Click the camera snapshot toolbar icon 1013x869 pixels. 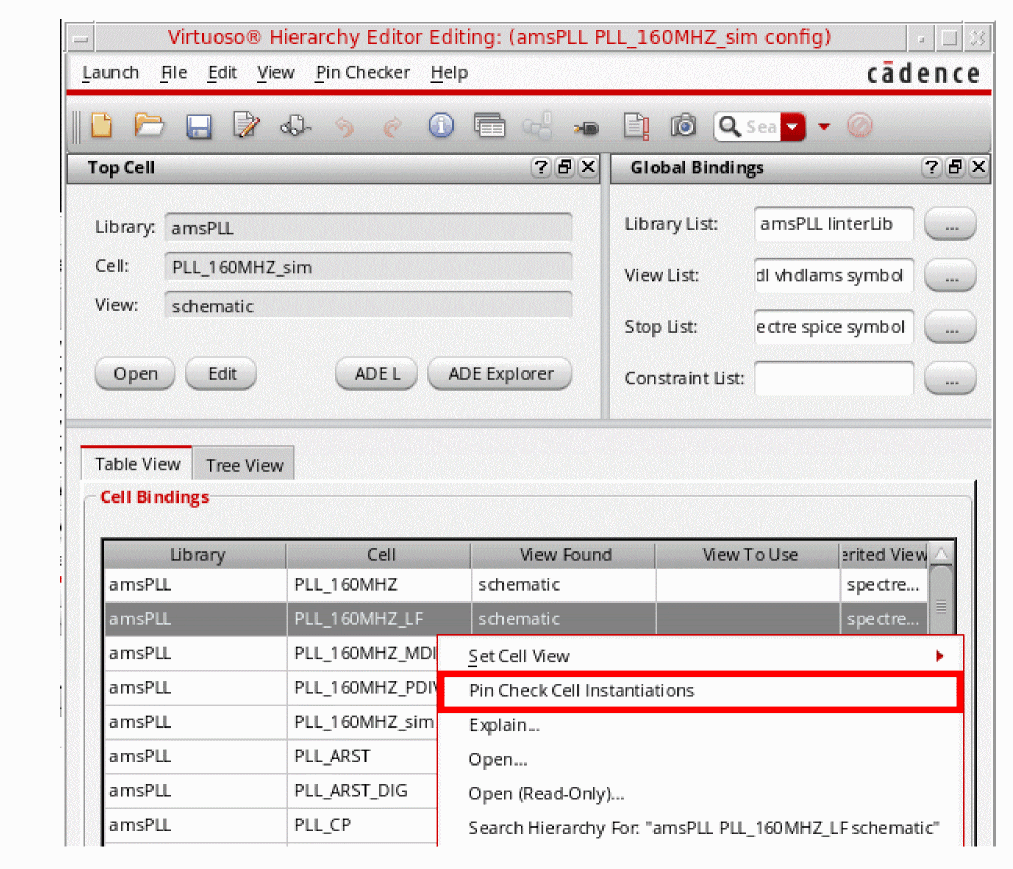683,126
